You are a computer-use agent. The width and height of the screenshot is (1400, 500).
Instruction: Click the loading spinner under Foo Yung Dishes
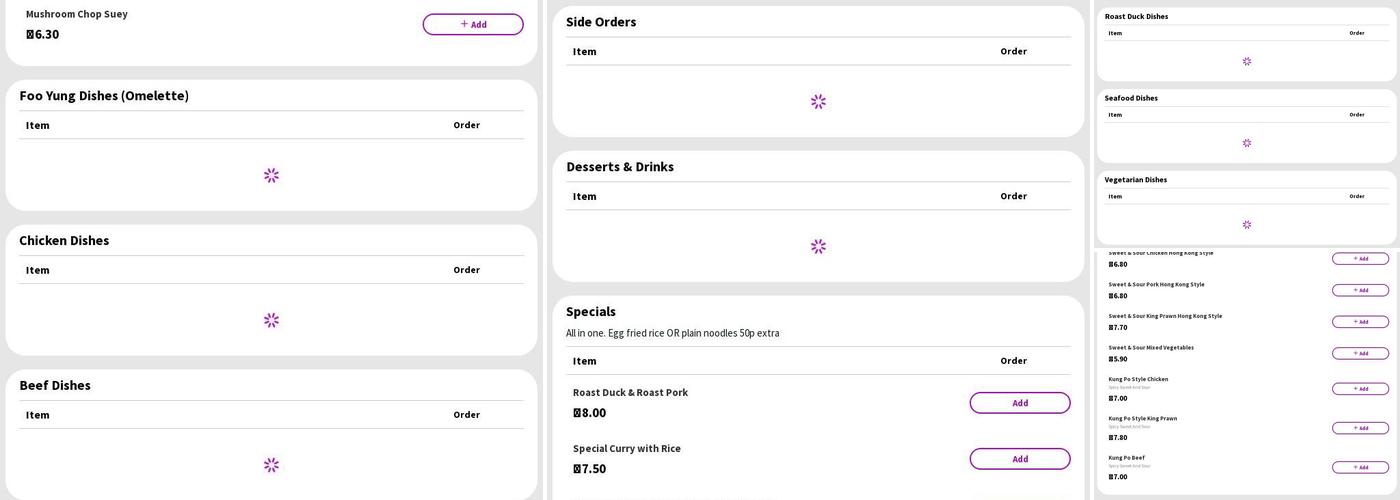271,176
